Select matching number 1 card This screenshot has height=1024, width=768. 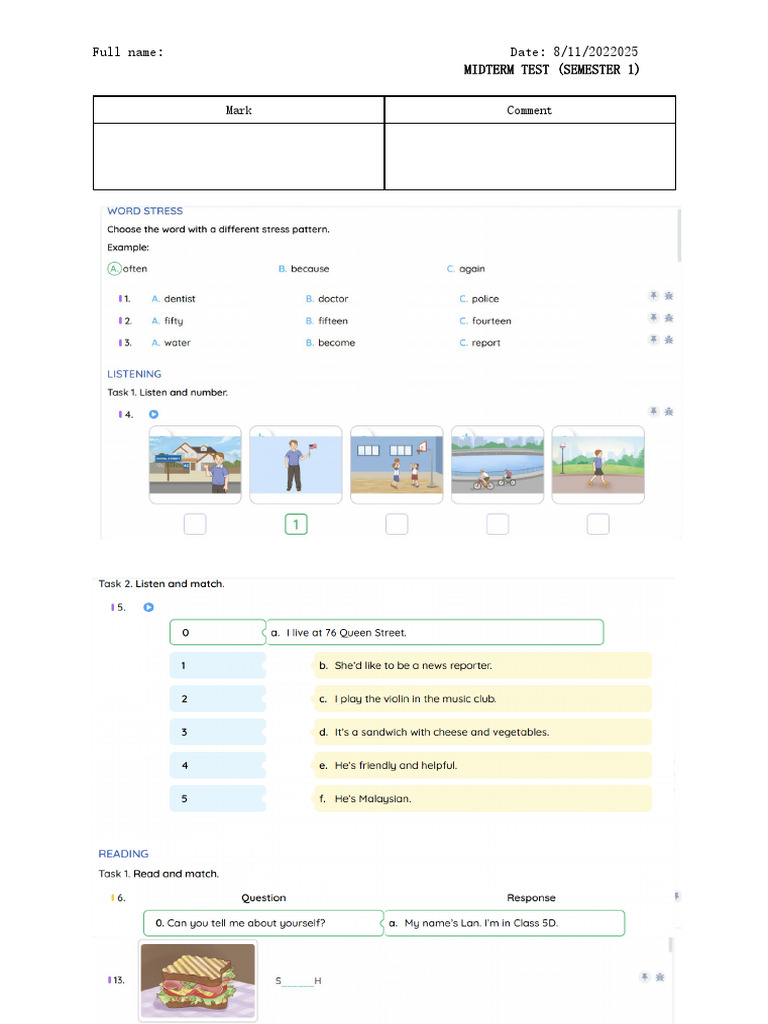(217, 665)
